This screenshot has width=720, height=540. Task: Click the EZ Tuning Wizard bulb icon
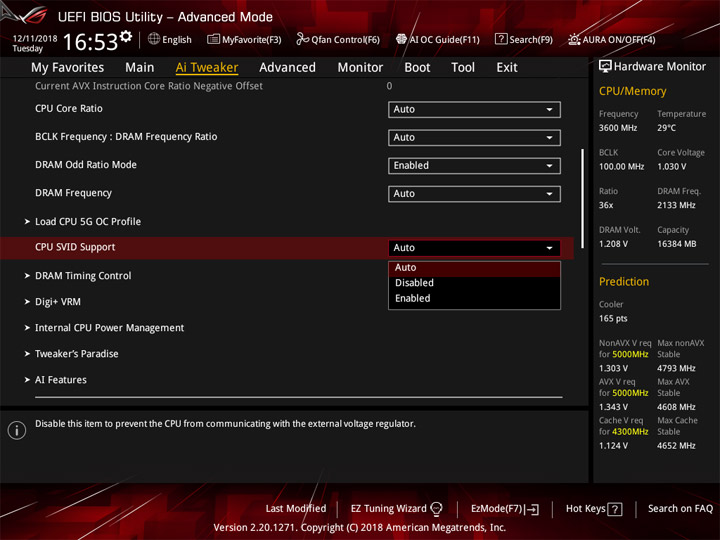coord(436,509)
